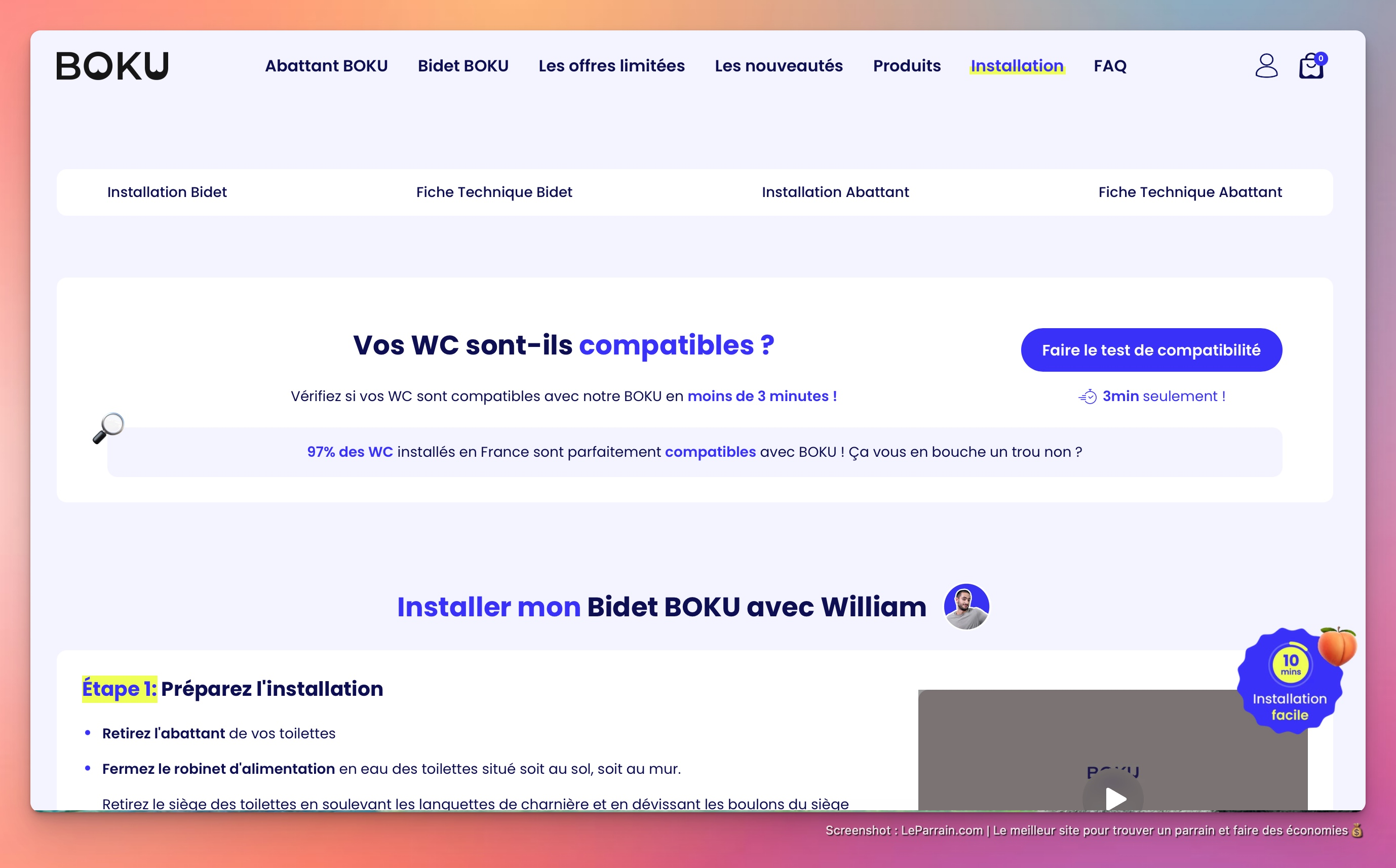Click the Produits navigation link
The width and height of the screenshot is (1396, 868).
(x=906, y=65)
